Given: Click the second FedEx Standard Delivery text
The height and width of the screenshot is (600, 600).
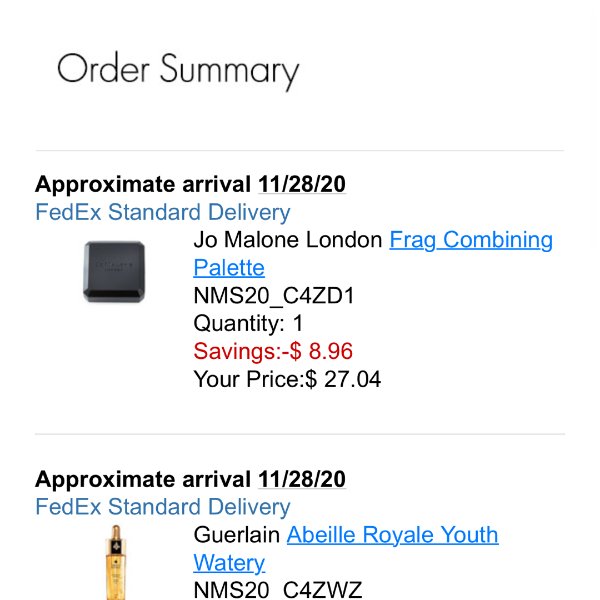Looking at the screenshot, I should pos(163,507).
